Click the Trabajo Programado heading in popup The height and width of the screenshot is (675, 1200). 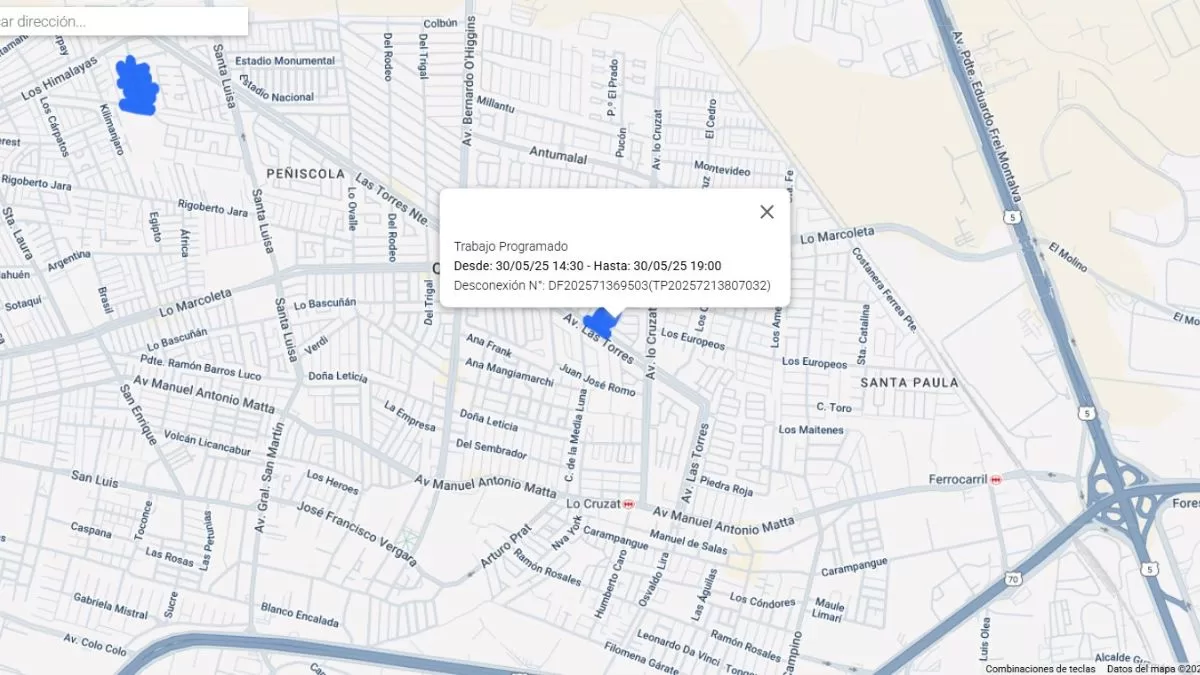[x=510, y=246]
